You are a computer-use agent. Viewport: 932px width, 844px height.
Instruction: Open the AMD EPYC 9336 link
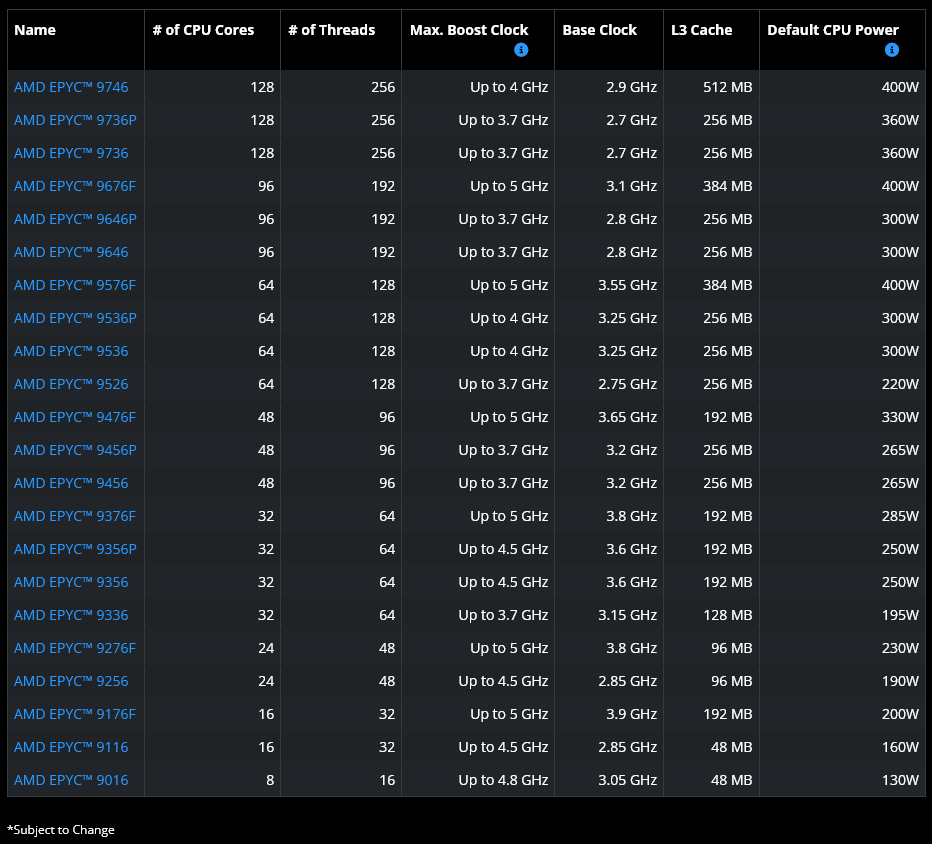(71, 615)
